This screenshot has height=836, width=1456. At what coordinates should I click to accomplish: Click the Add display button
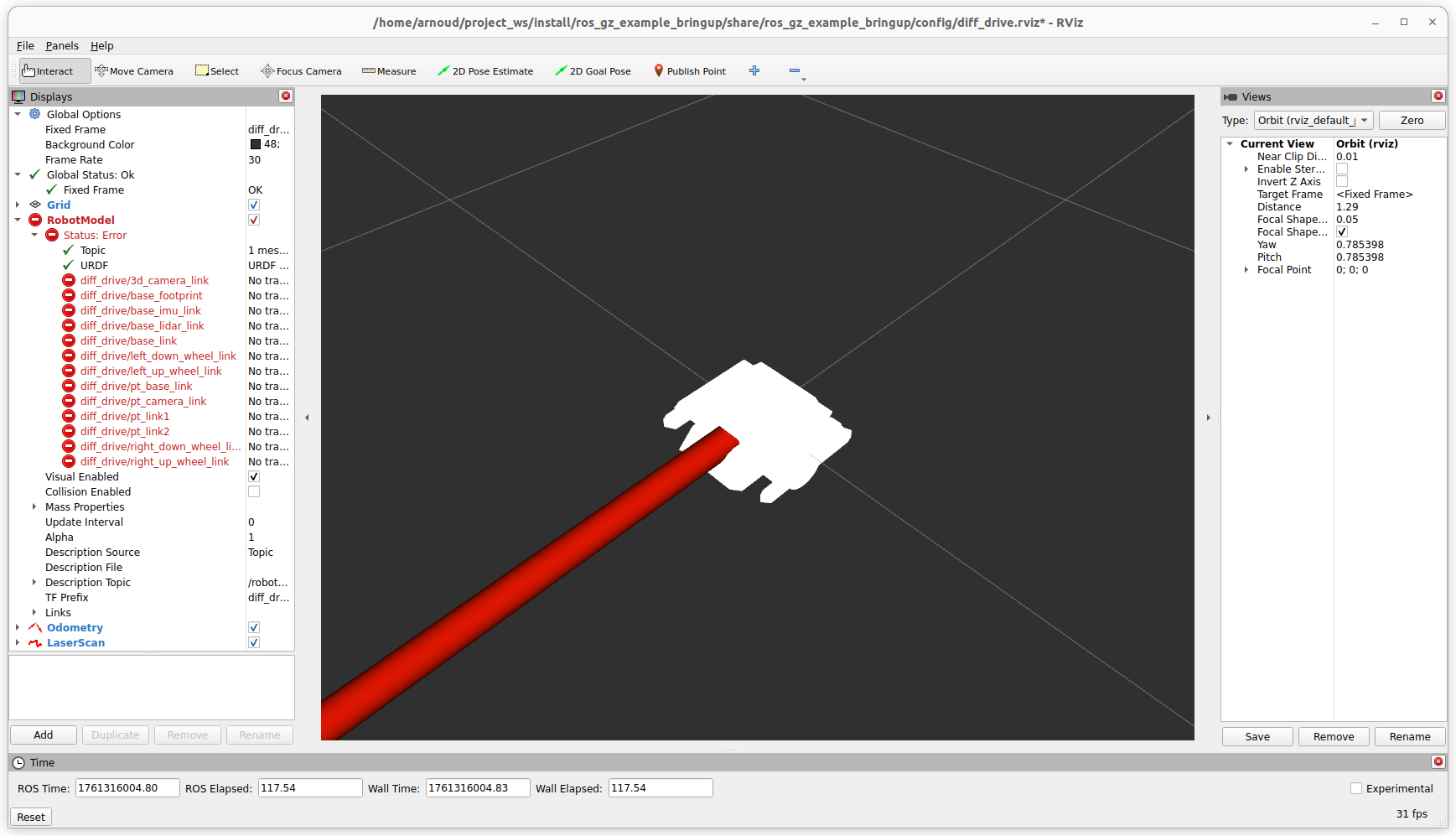pyautogui.click(x=44, y=735)
